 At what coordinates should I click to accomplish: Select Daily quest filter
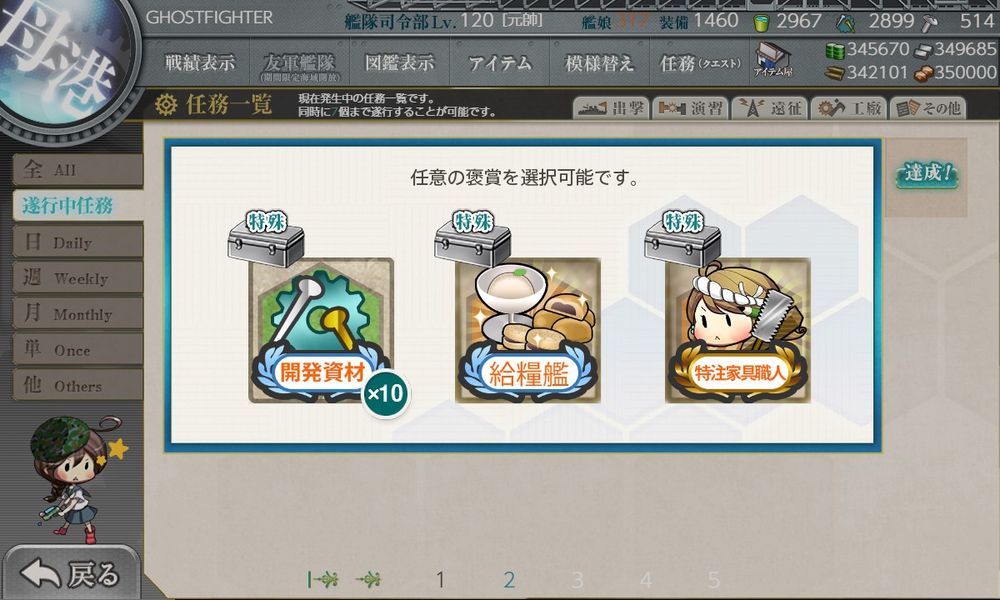point(78,242)
